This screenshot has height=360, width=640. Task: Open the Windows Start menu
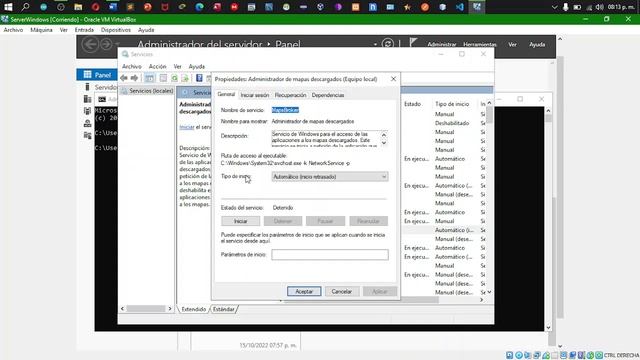coord(8,7)
